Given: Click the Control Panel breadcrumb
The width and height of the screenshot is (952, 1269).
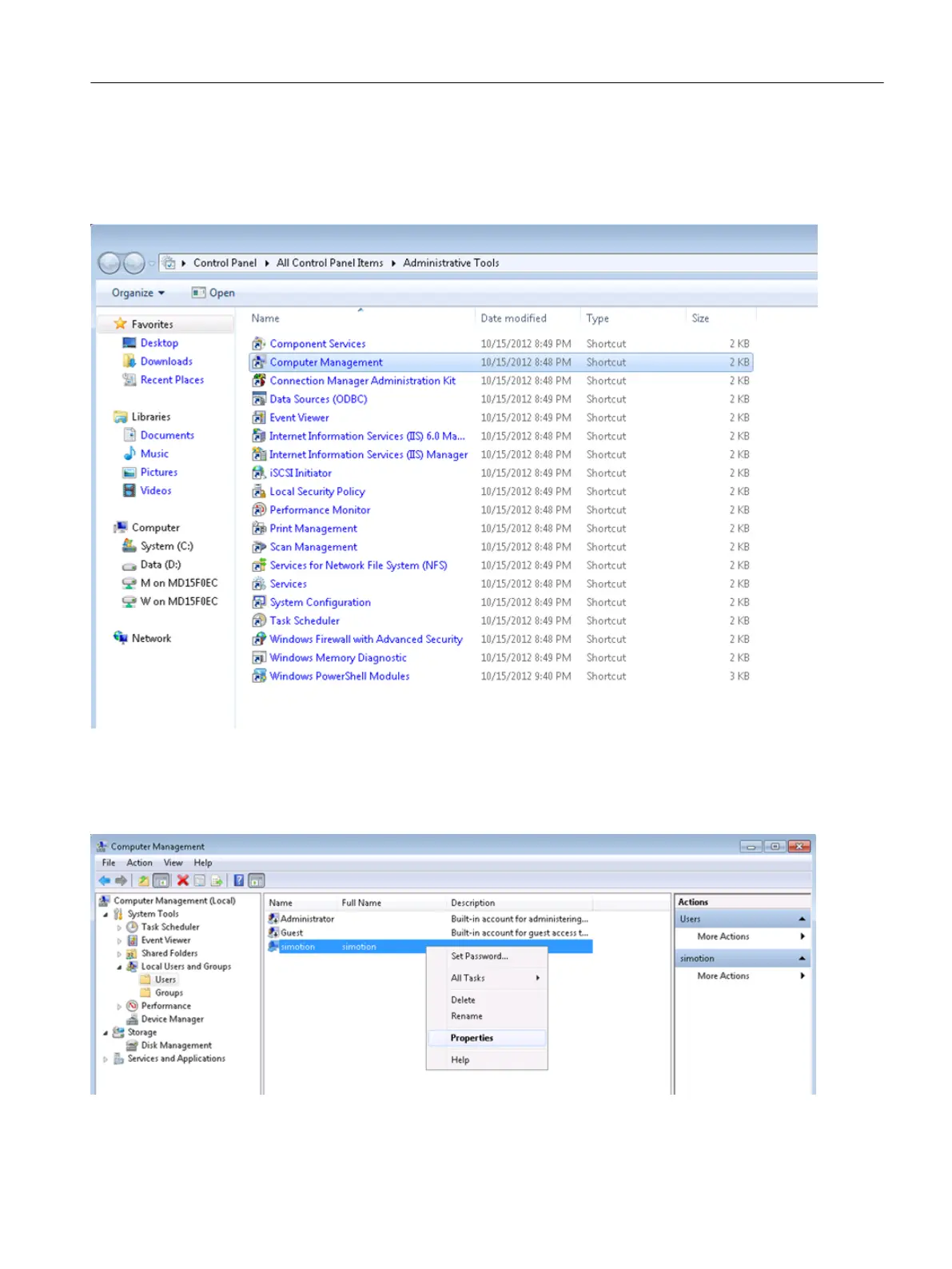Looking at the screenshot, I should point(225,262).
